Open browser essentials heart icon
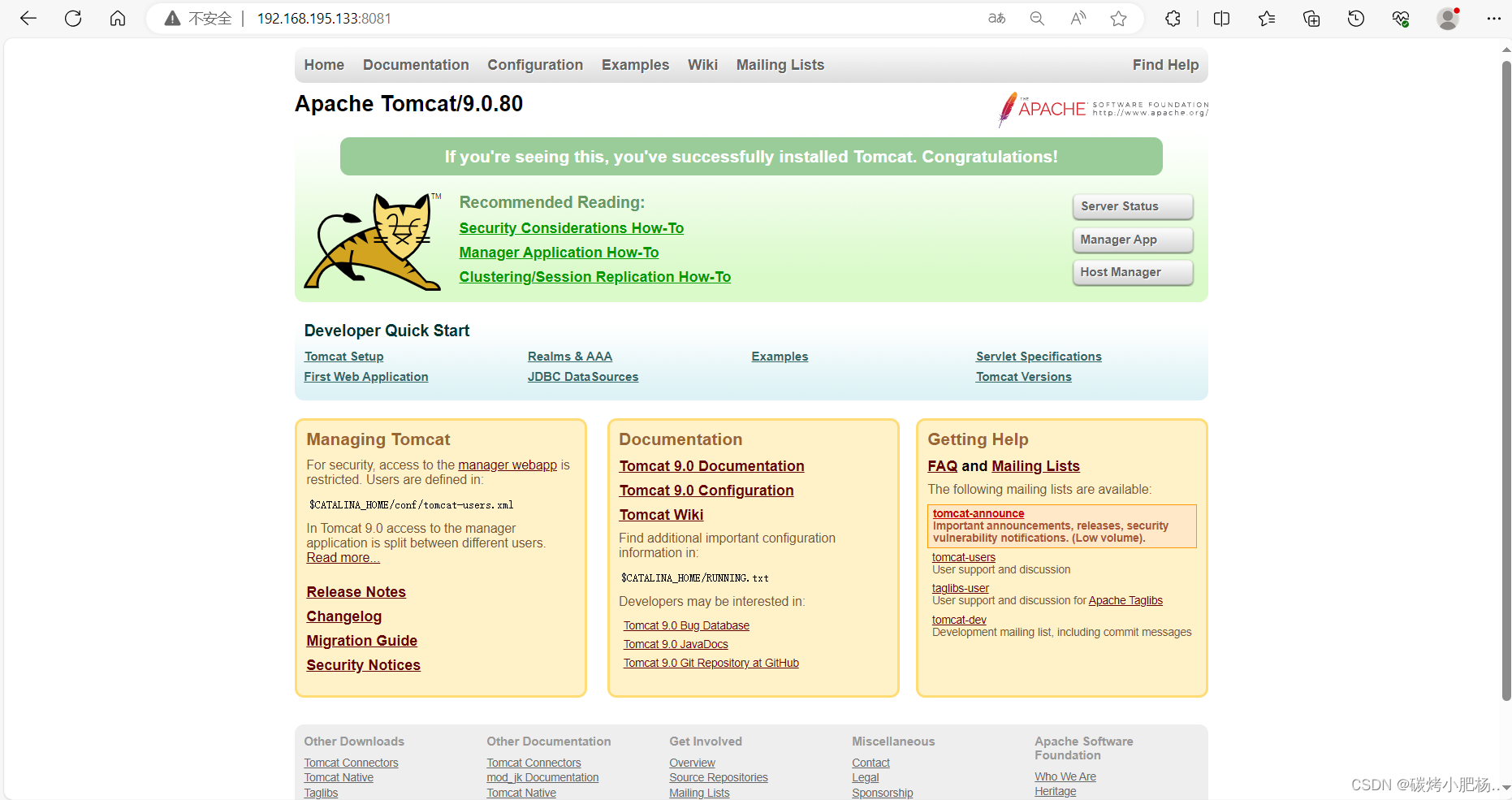The height and width of the screenshot is (800, 1512). click(1401, 19)
